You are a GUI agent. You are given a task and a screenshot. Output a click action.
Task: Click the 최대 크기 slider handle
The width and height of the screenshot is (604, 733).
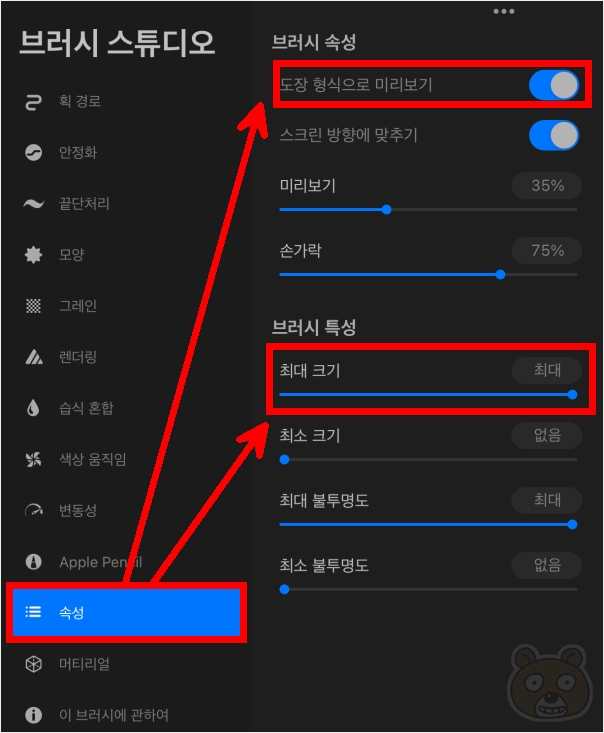[572, 395]
